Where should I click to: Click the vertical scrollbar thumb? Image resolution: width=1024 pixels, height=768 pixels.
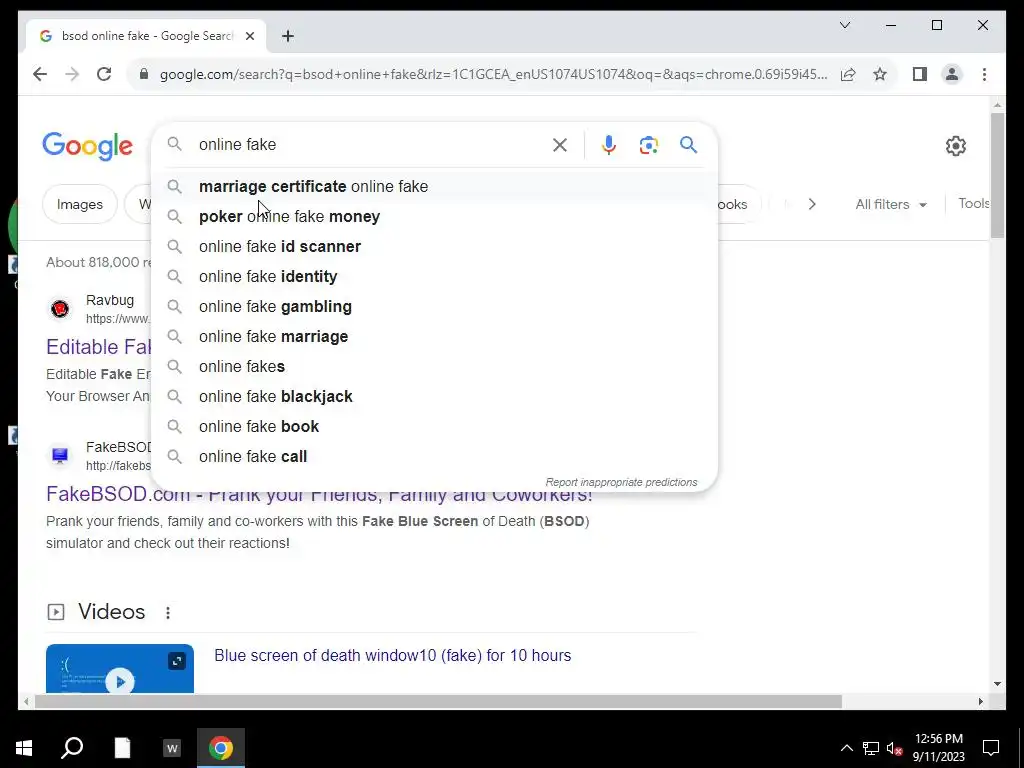997,175
